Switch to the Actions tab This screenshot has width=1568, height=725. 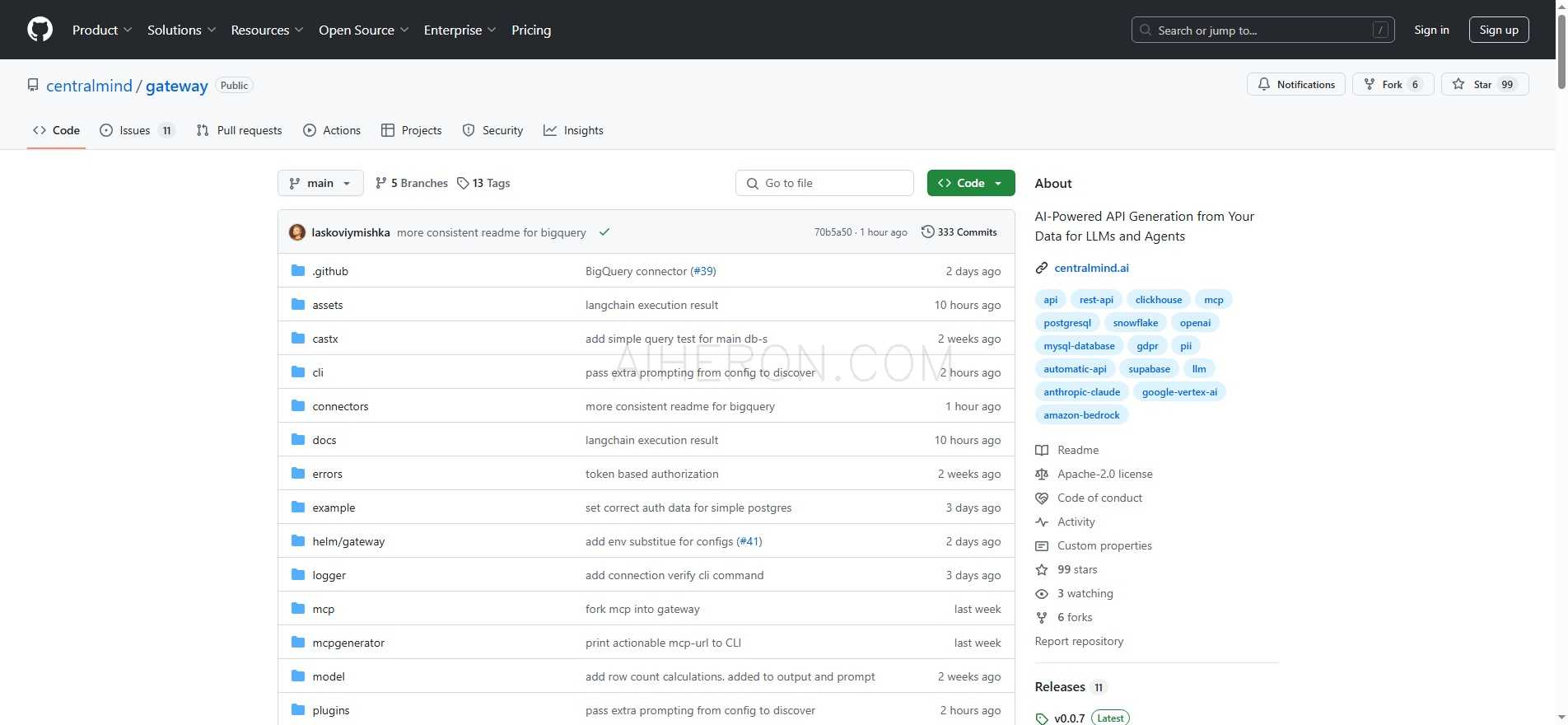[332, 130]
